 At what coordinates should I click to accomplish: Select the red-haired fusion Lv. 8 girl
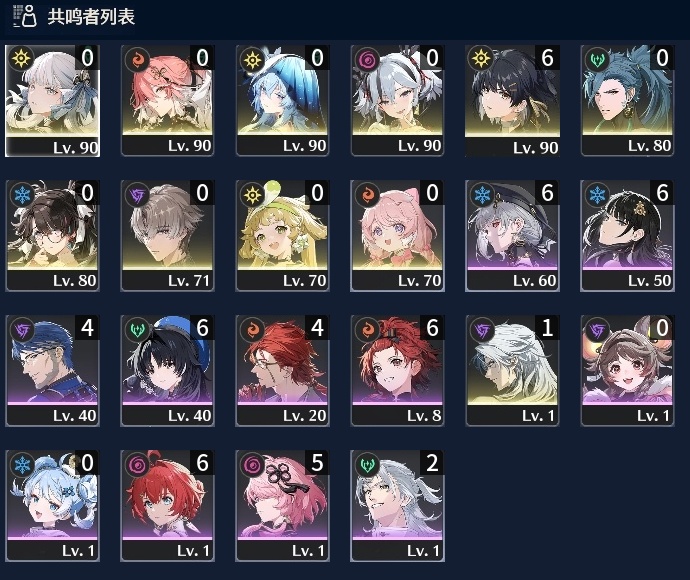(397, 371)
